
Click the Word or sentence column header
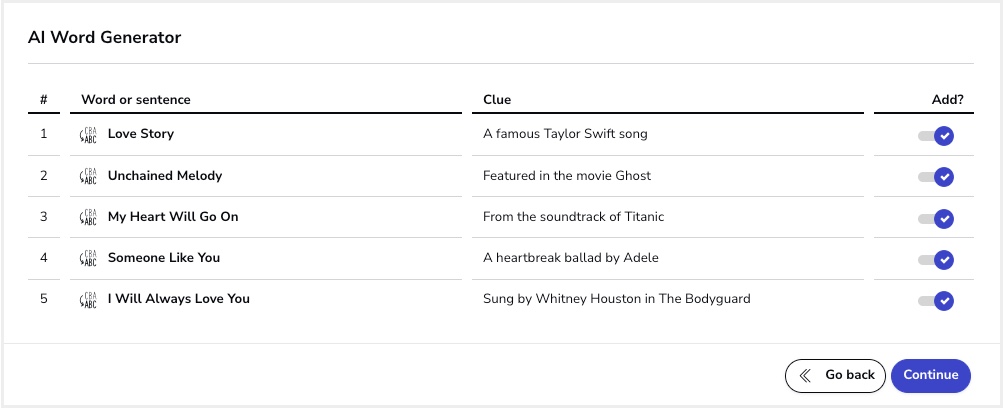[136, 100]
